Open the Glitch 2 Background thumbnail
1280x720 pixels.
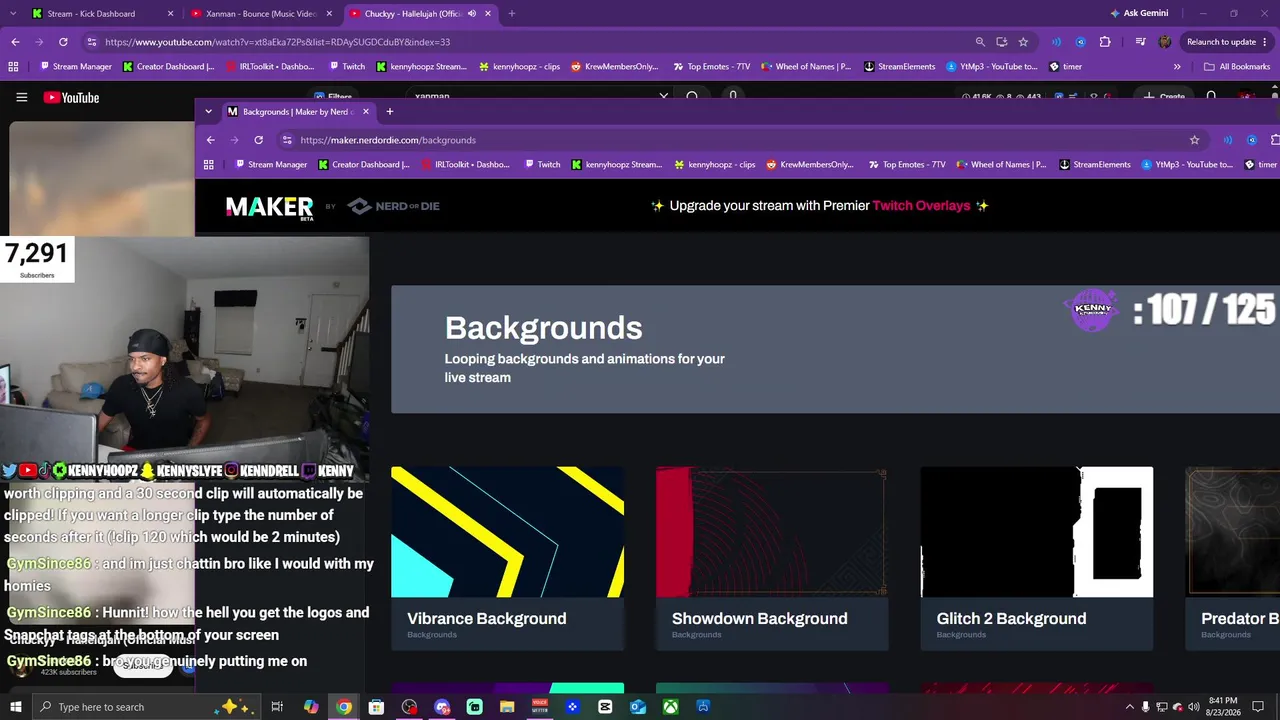1037,532
